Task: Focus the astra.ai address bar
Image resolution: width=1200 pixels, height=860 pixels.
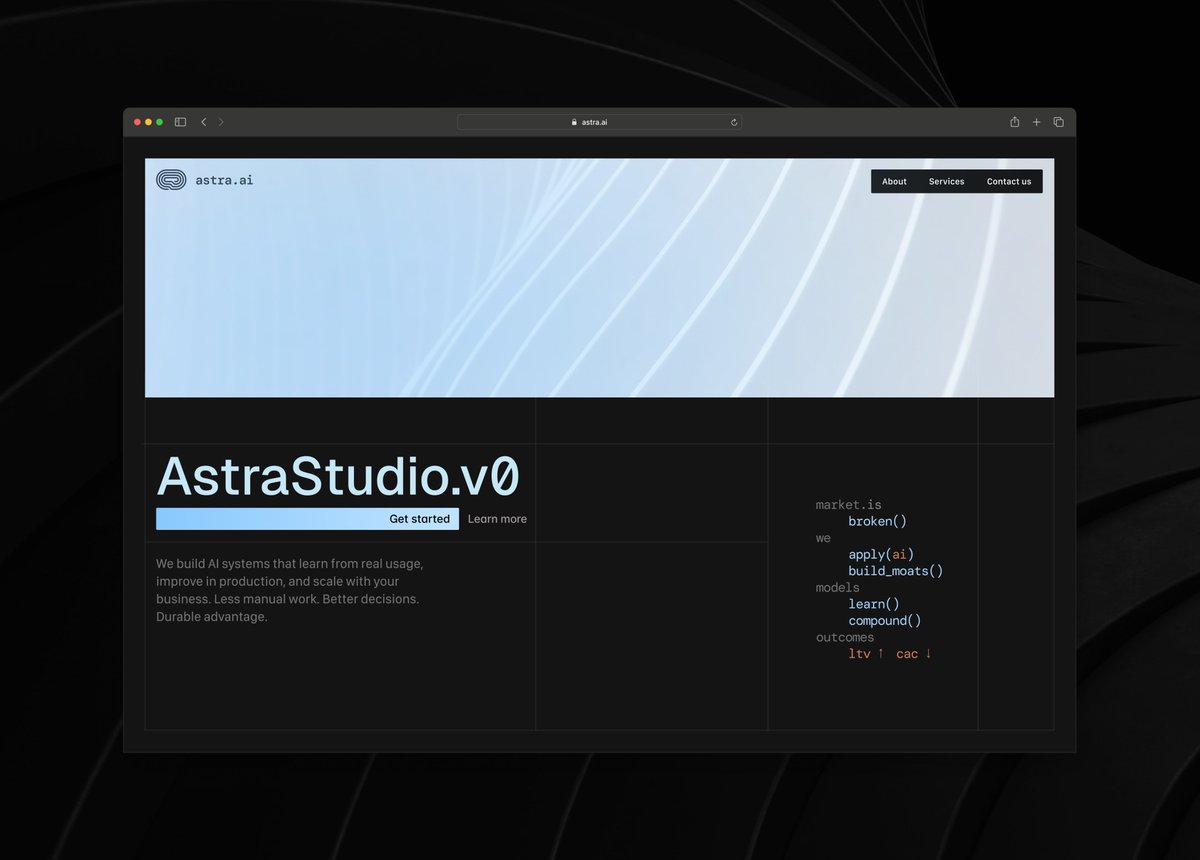Action: point(599,122)
